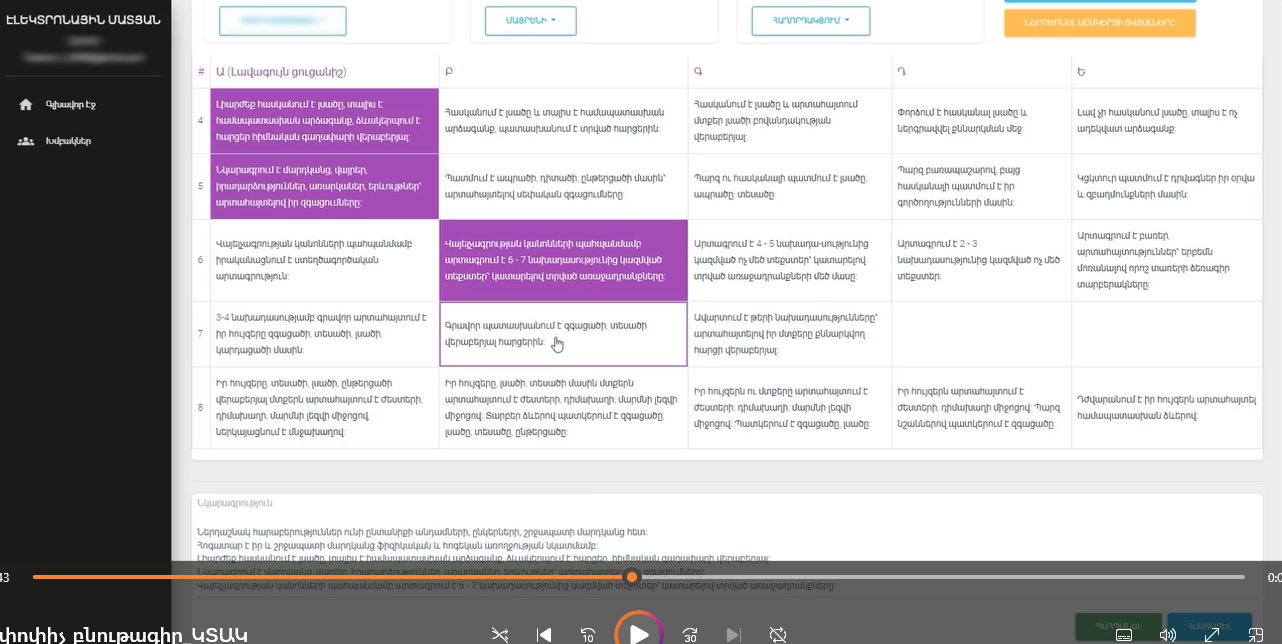This screenshot has height=644, width=1282.
Task: Open the ՀԱՂՈՐԴԱԿՑՈՒՄ dropdown
Action: point(811,20)
